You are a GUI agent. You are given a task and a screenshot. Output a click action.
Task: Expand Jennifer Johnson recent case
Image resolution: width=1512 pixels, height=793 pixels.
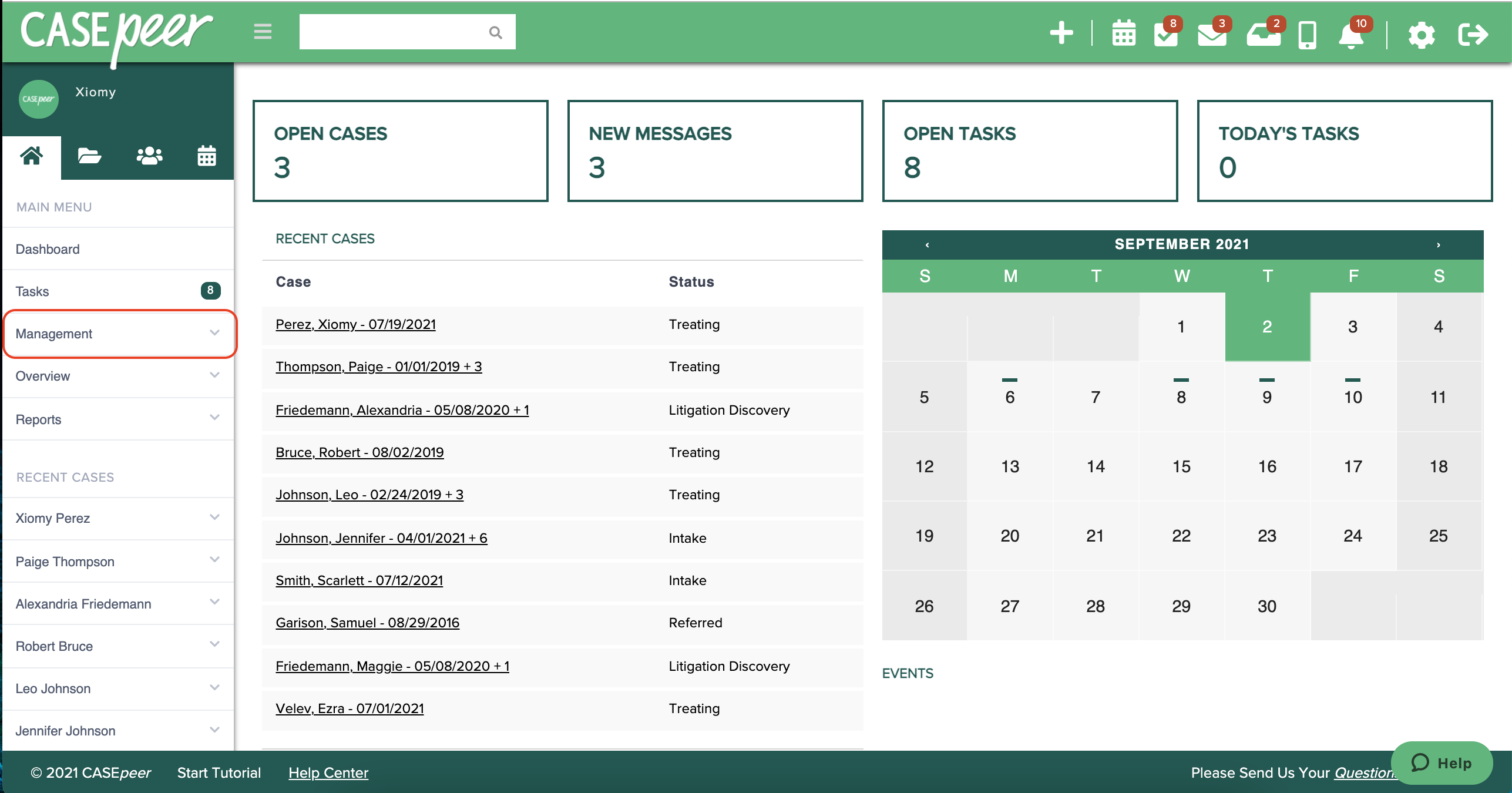coord(118,731)
